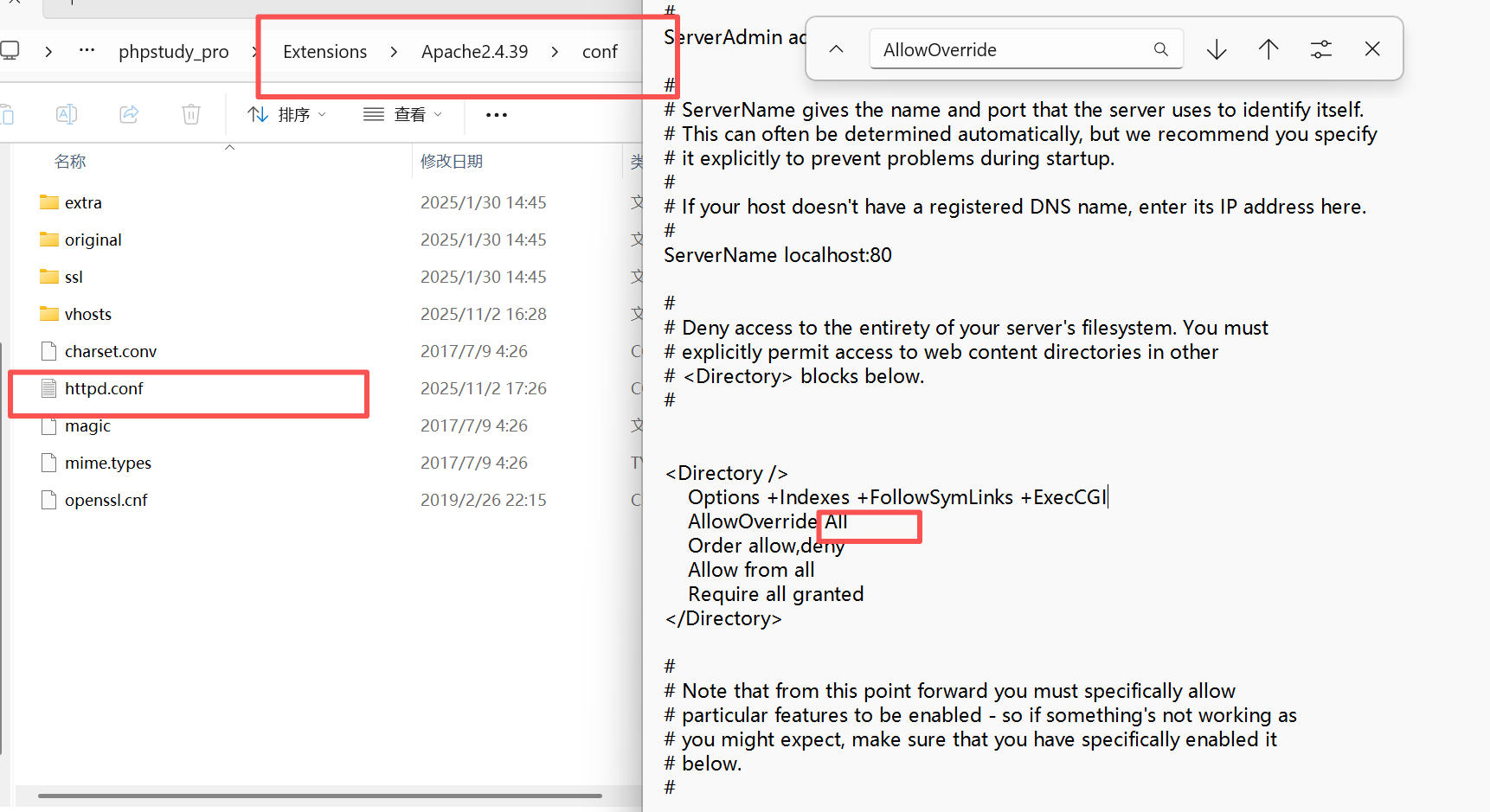Click the extra folder icon
The width and height of the screenshot is (1490, 812).
(49, 202)
